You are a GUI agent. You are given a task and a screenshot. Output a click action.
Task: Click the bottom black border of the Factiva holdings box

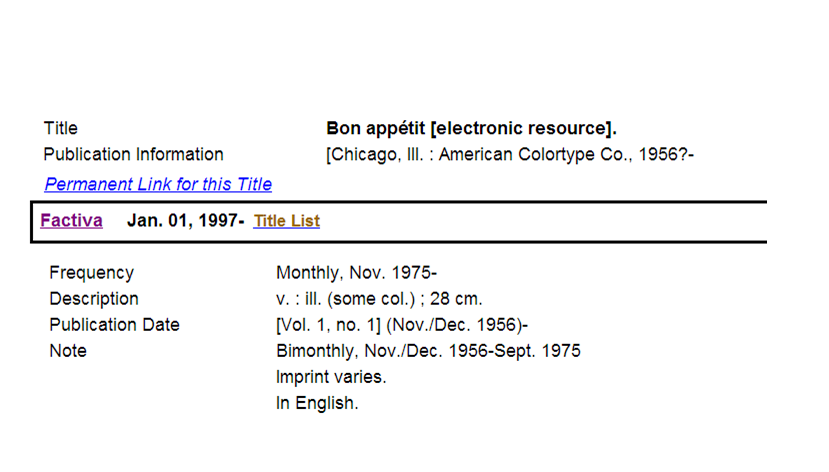(399, 242)
